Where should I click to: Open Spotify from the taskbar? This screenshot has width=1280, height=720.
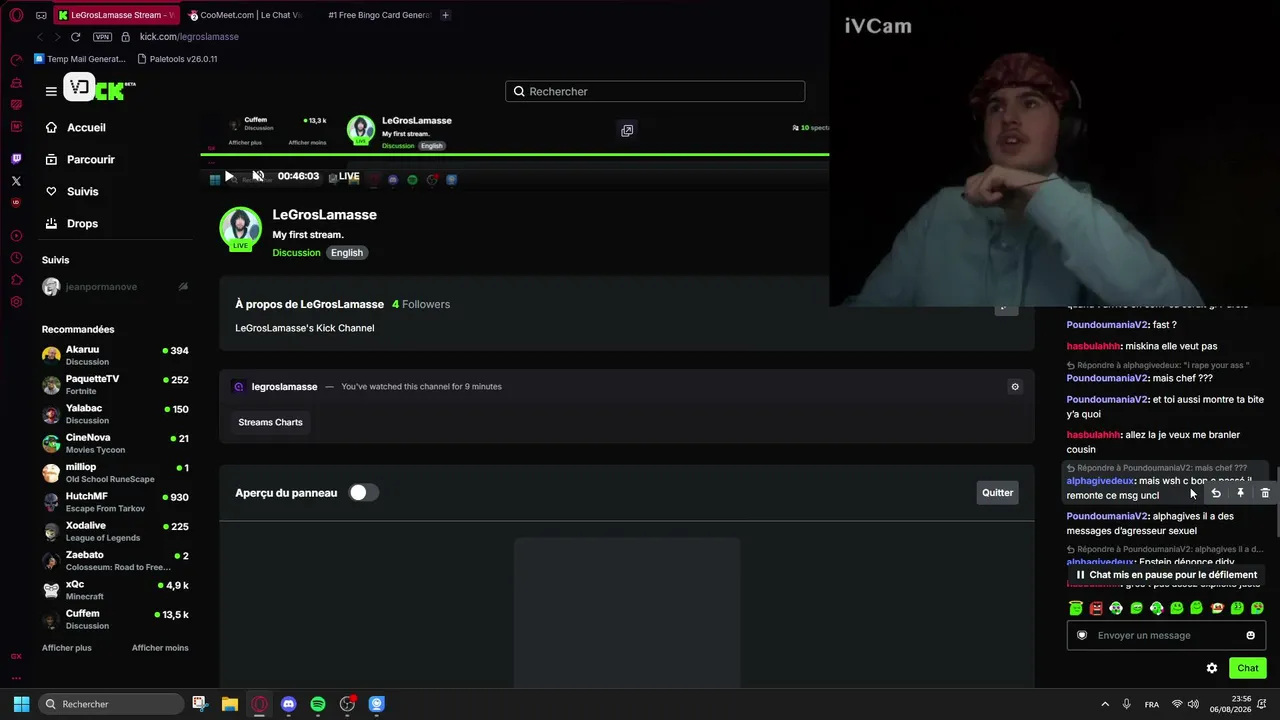point(318,704)
